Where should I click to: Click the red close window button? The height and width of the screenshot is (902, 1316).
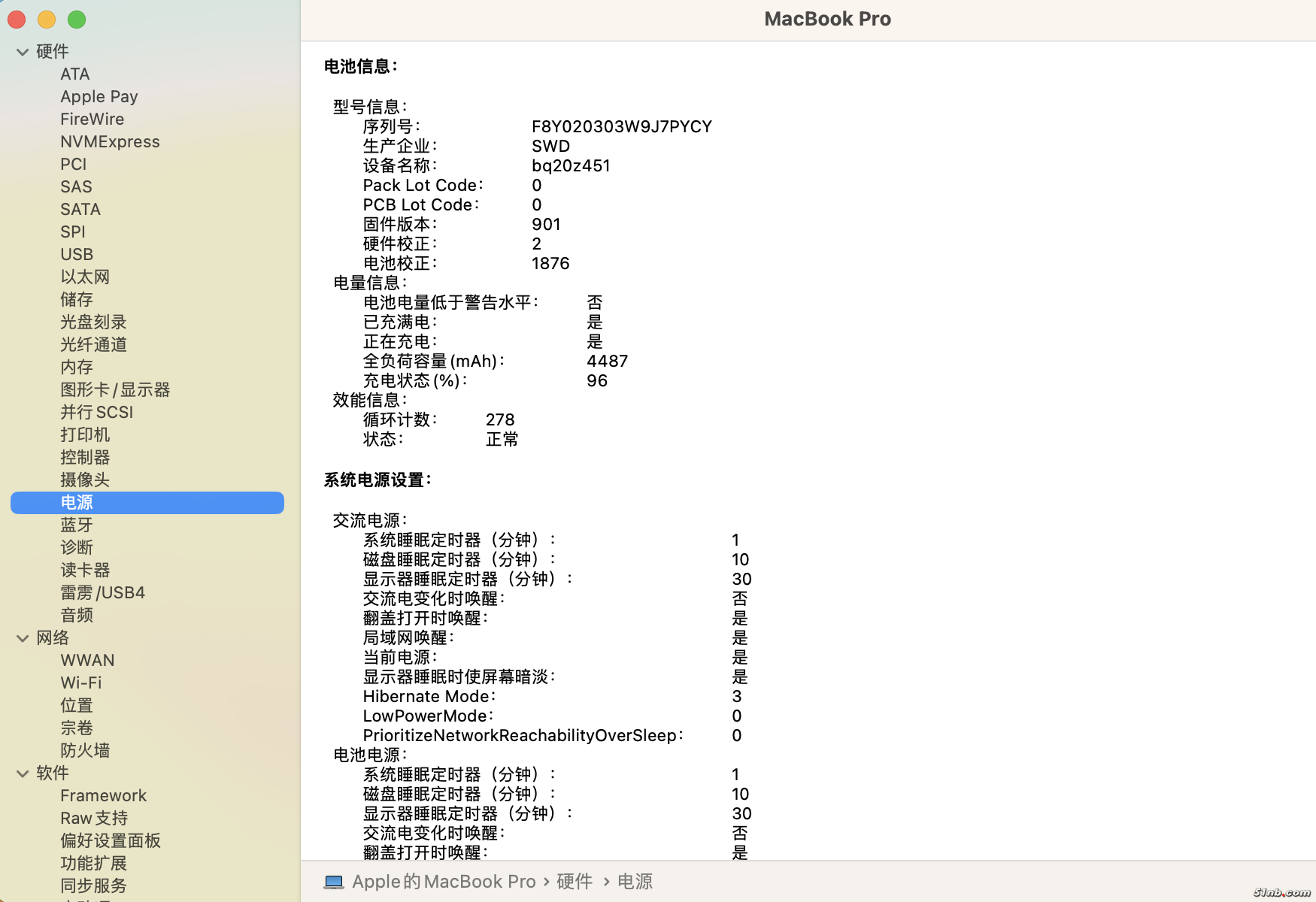17,20
